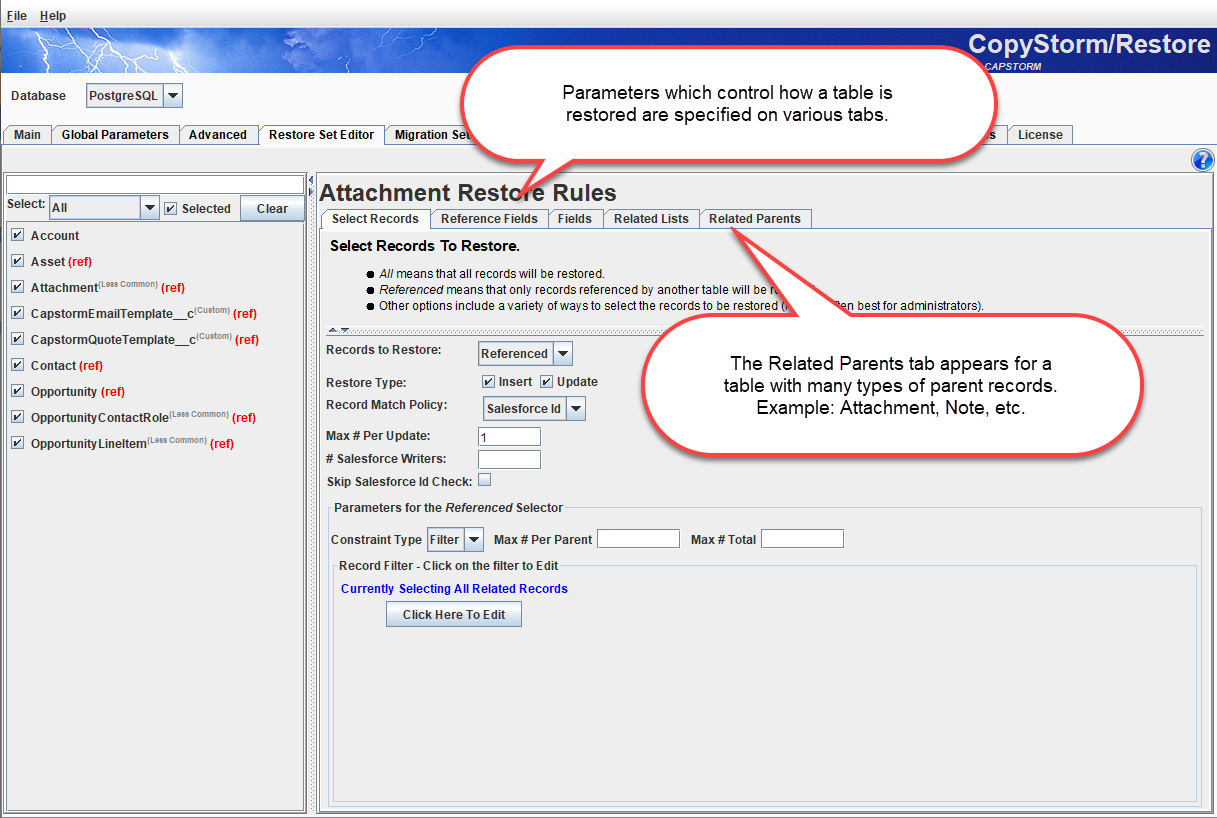Switch to the Main tab
The height and width of the screenshot is (818, 1217).
pos(28,135)
